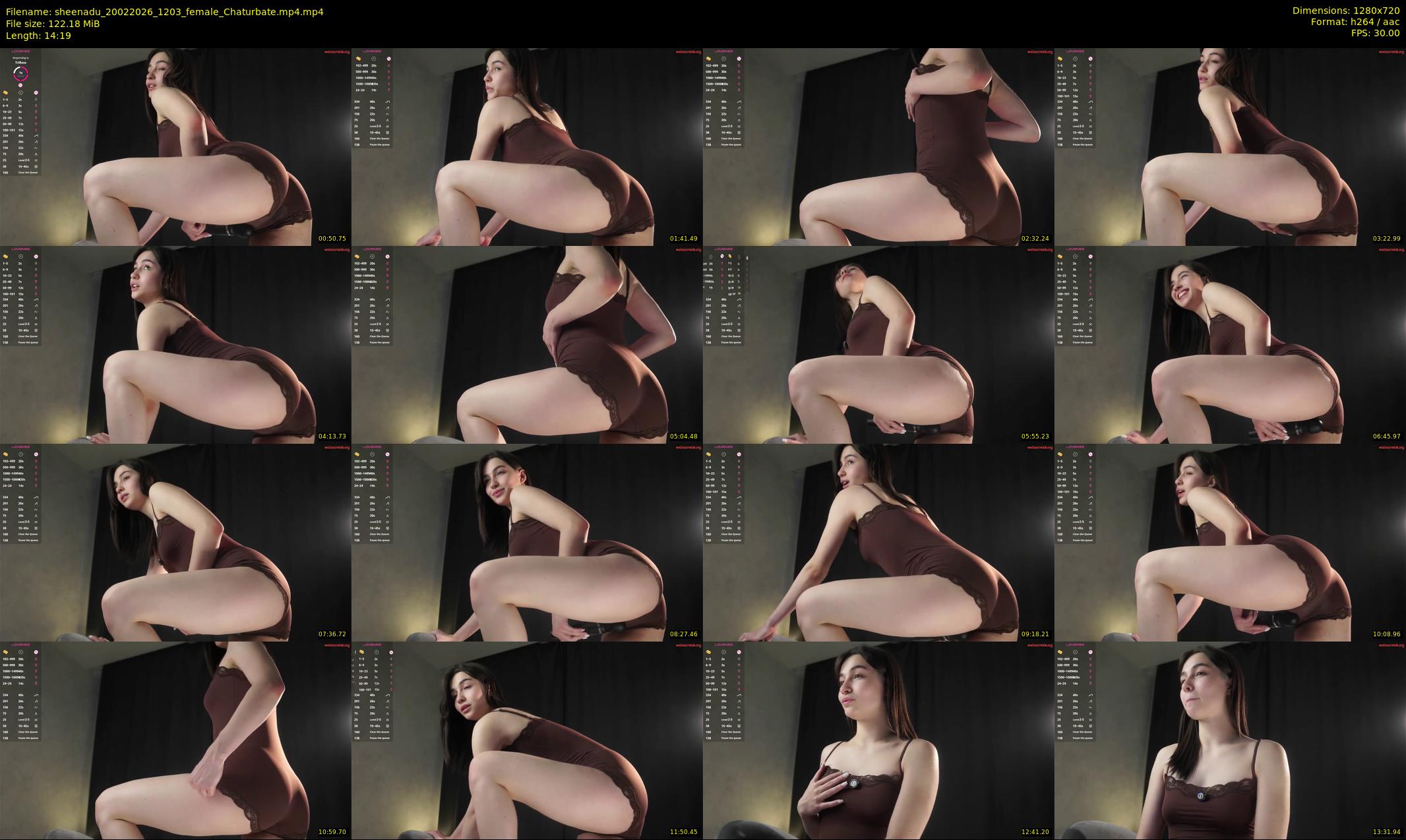
Task: Open the thumbnail frame at 00:50.75
Action: [175, 146]
